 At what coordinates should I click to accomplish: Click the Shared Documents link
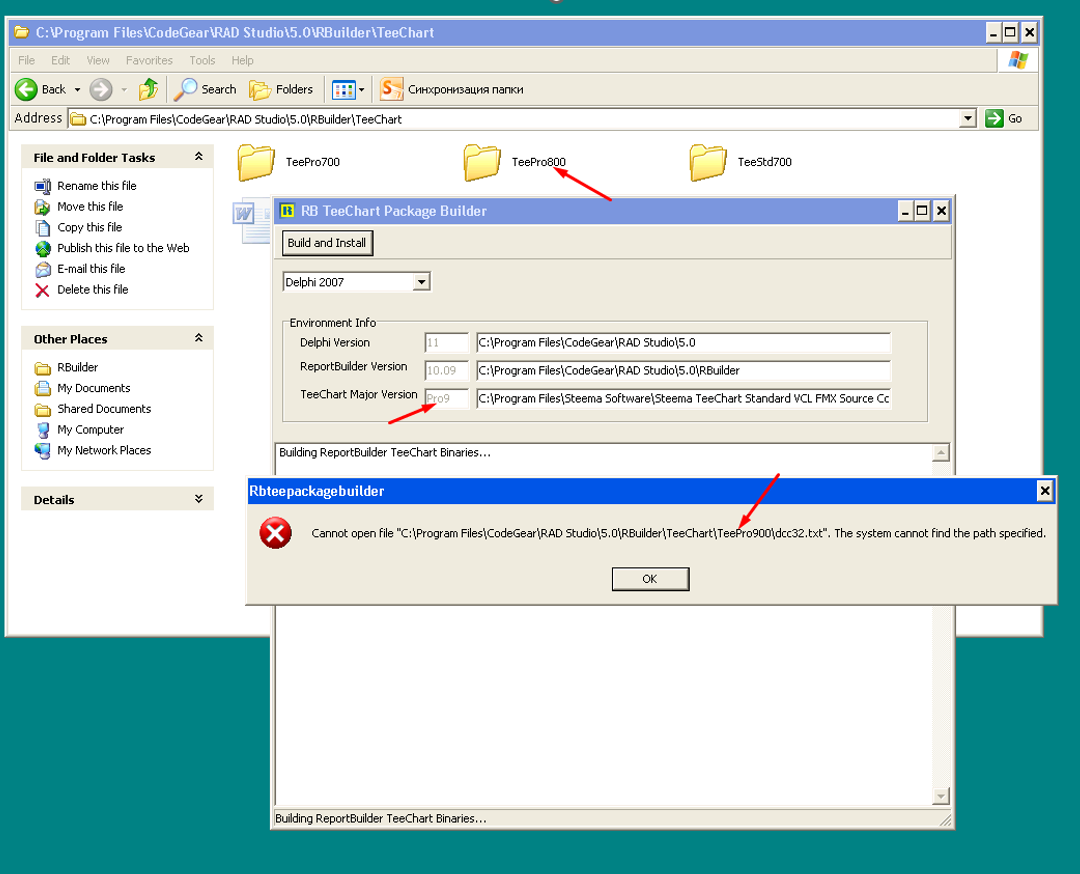pyautogui.click(x=104, y=409)
